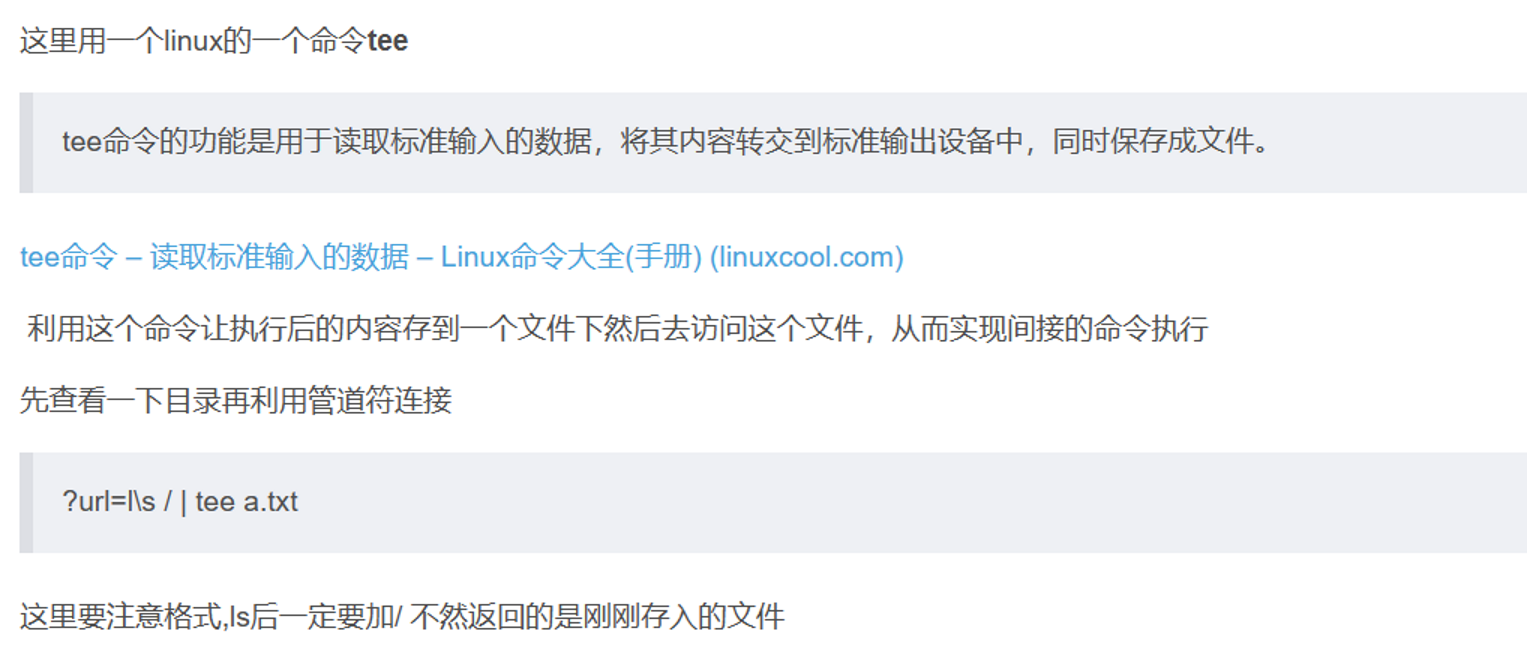Click the paragraph starting with 这里要注意格式
Screen dimensions: 1527x651
point(402,617)
